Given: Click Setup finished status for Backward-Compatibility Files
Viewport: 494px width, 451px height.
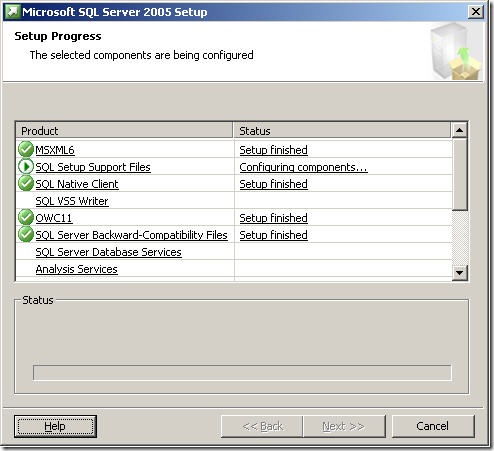Looking at the screenshot, I should click(x=273, y=235).
